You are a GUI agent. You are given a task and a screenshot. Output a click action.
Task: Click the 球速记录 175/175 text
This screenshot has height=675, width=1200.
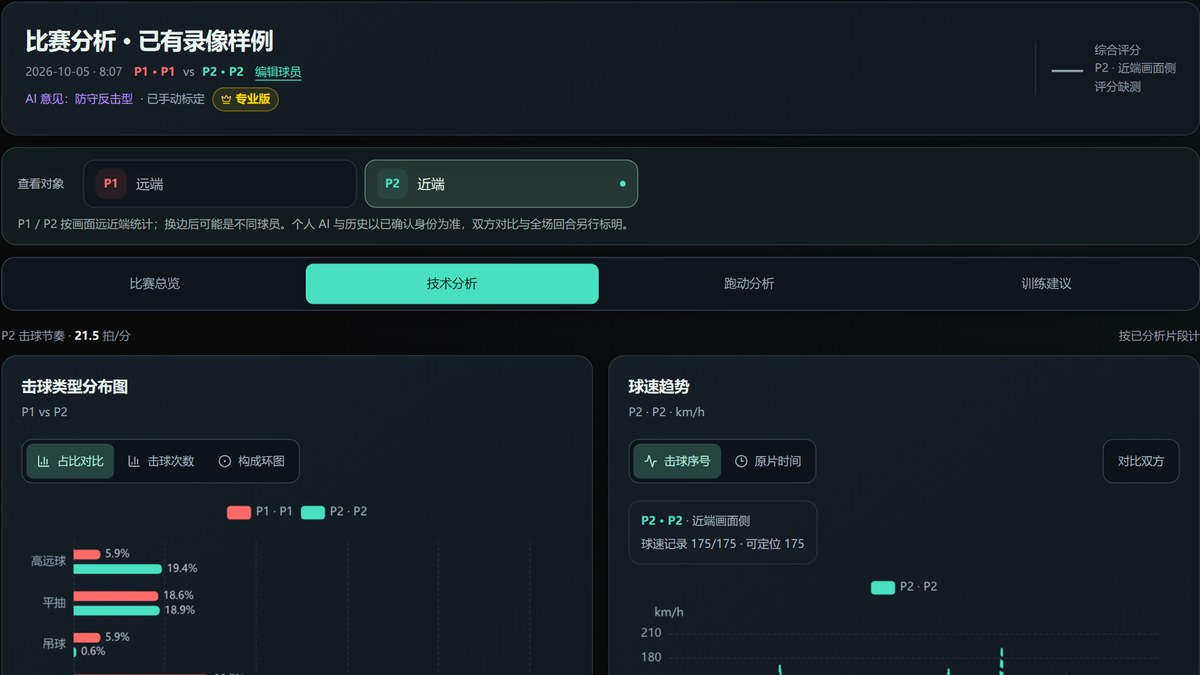coord(689,544)
